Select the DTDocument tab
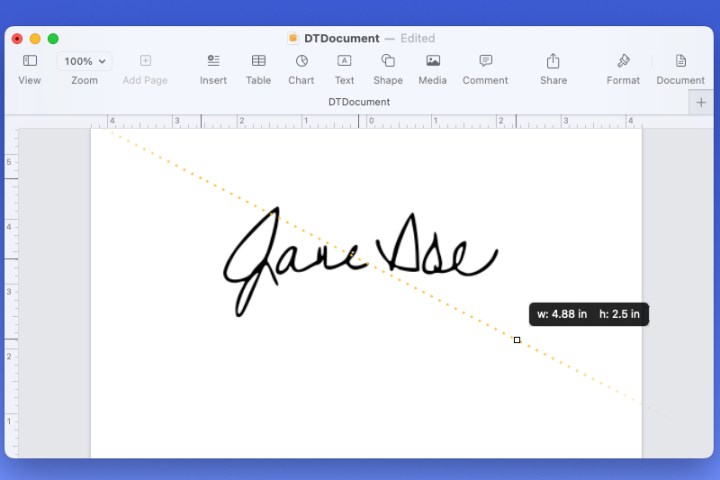720x480 pixels. pos(359,102)
